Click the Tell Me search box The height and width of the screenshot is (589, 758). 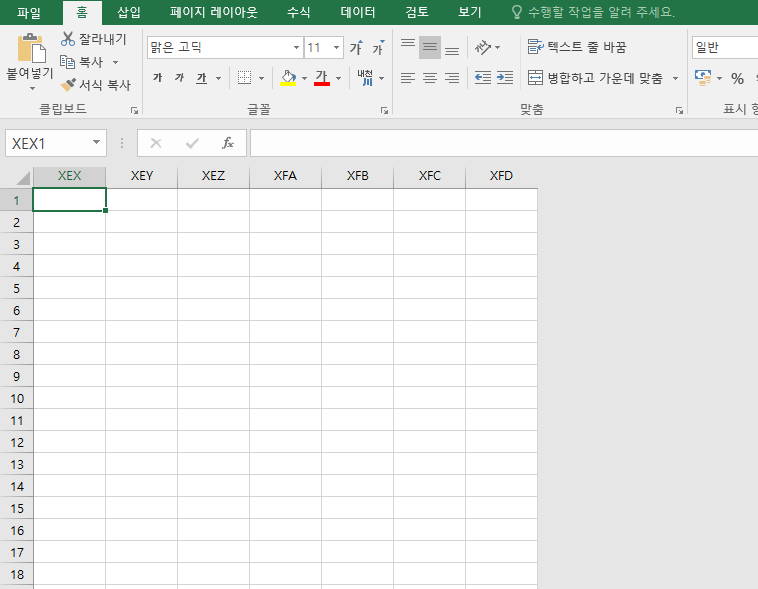click(x=594, y=12)
